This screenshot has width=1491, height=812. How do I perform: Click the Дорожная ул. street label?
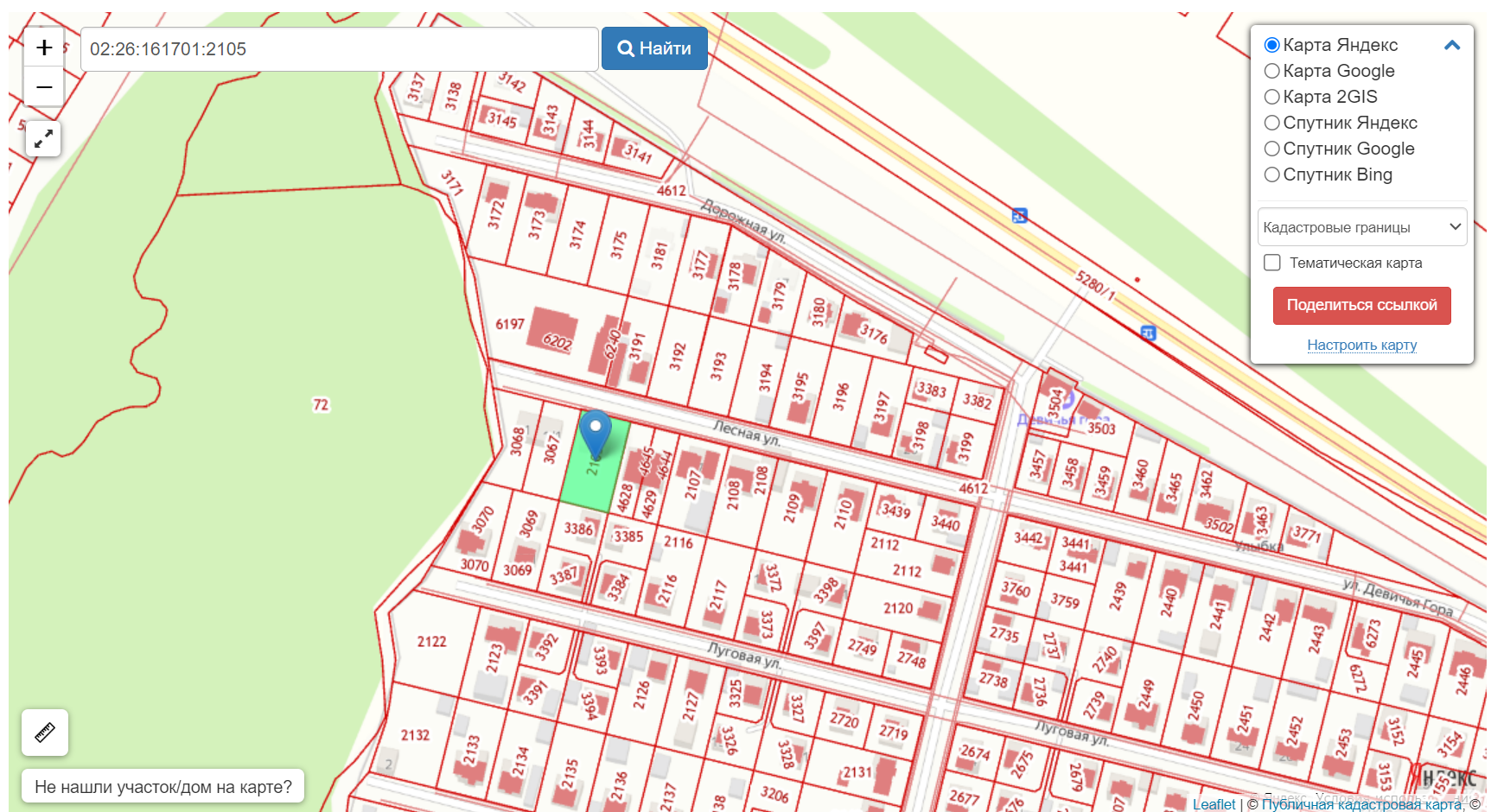point(743,220)
